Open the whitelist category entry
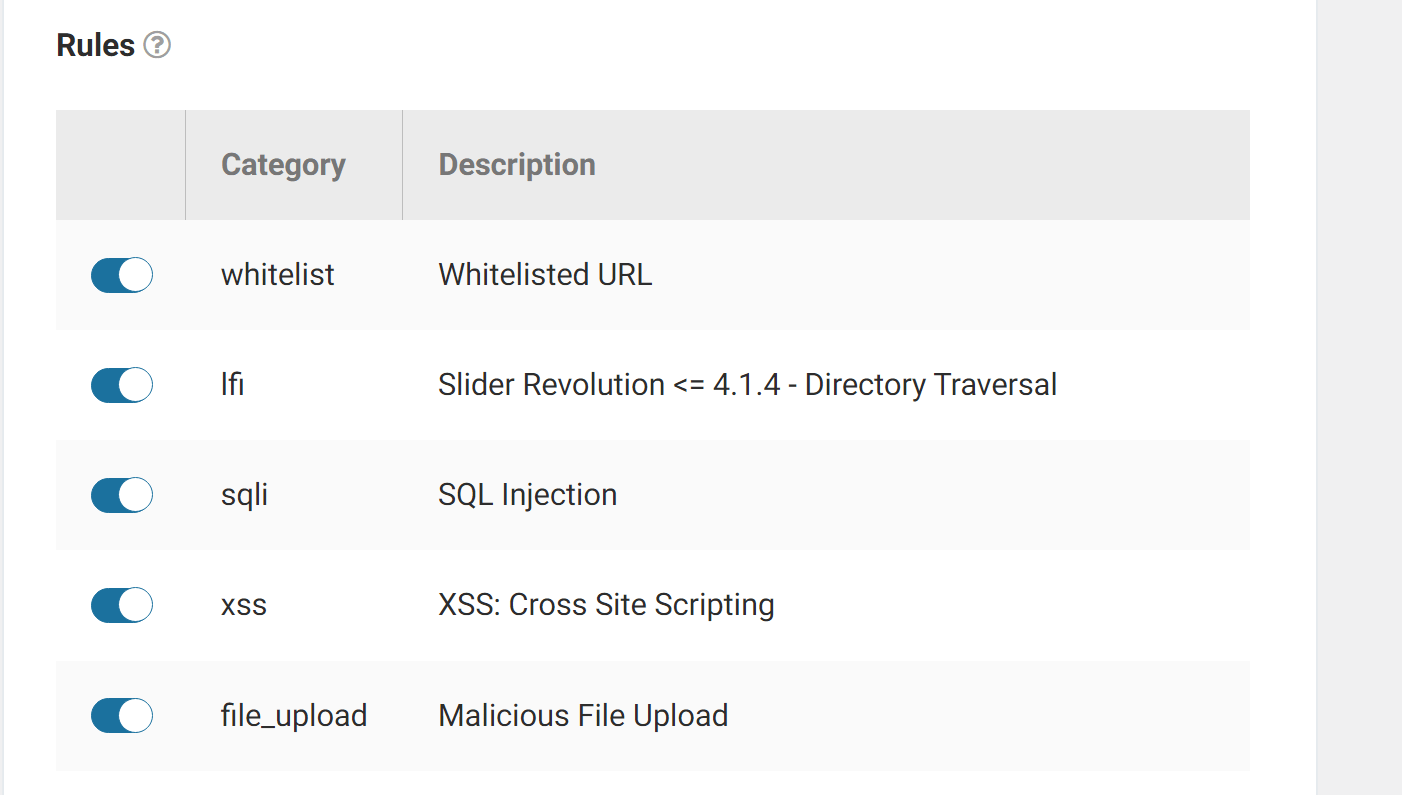Screen dimensions: 1402x795 tap(277, 274)
